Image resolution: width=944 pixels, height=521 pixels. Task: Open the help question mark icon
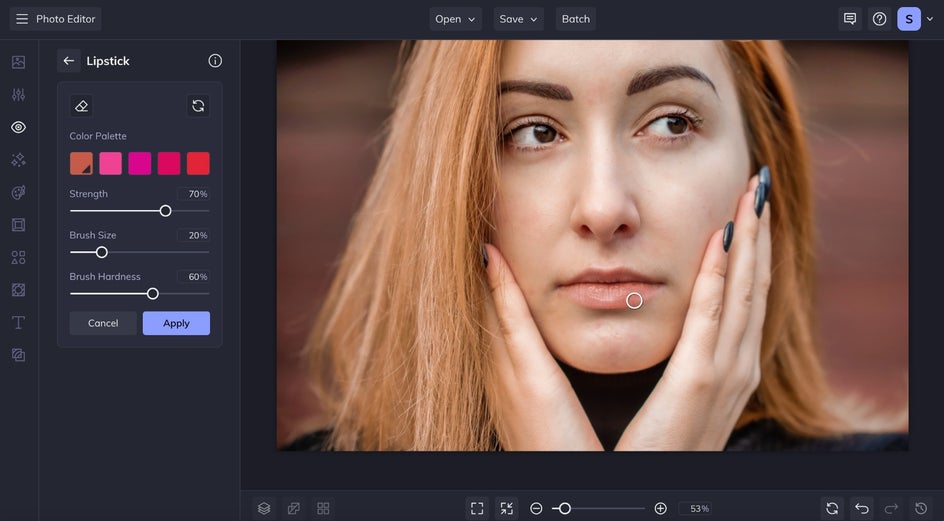tap(879, 19)
